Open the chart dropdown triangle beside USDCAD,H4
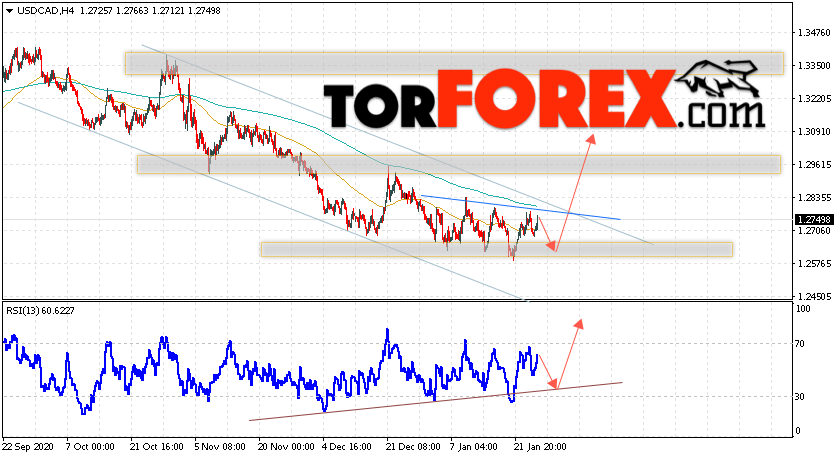 click(x=10, y=11)
